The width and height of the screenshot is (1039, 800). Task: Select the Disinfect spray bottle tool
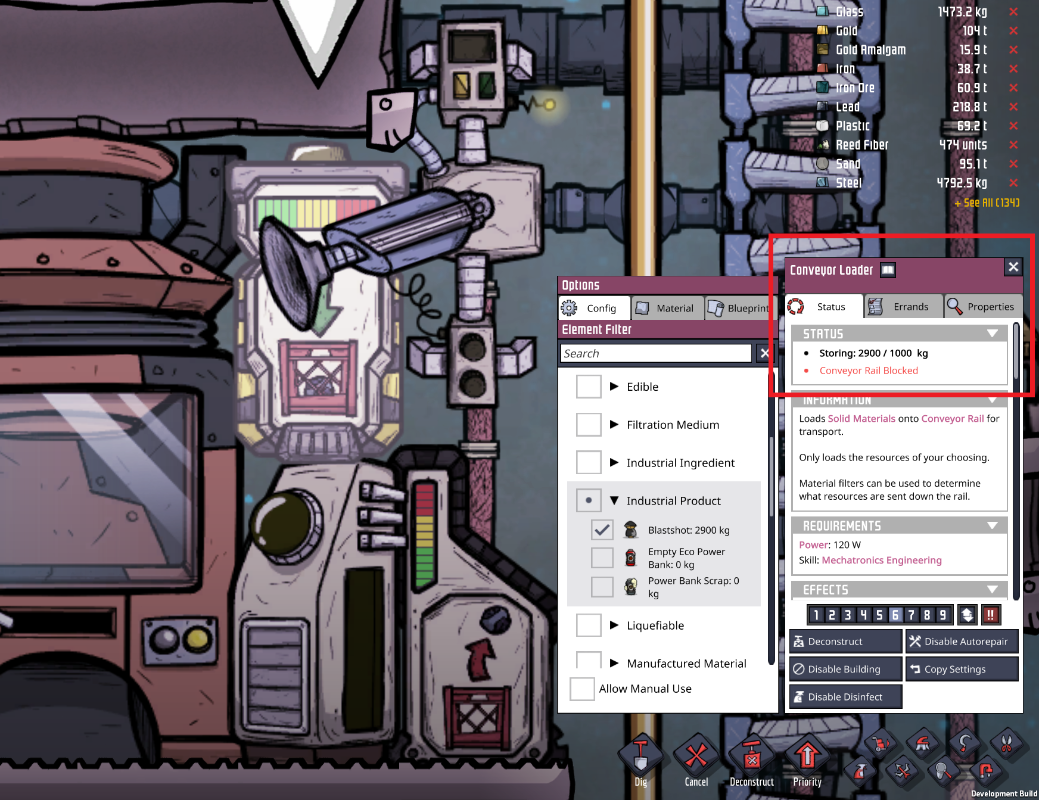click(859, 771)
